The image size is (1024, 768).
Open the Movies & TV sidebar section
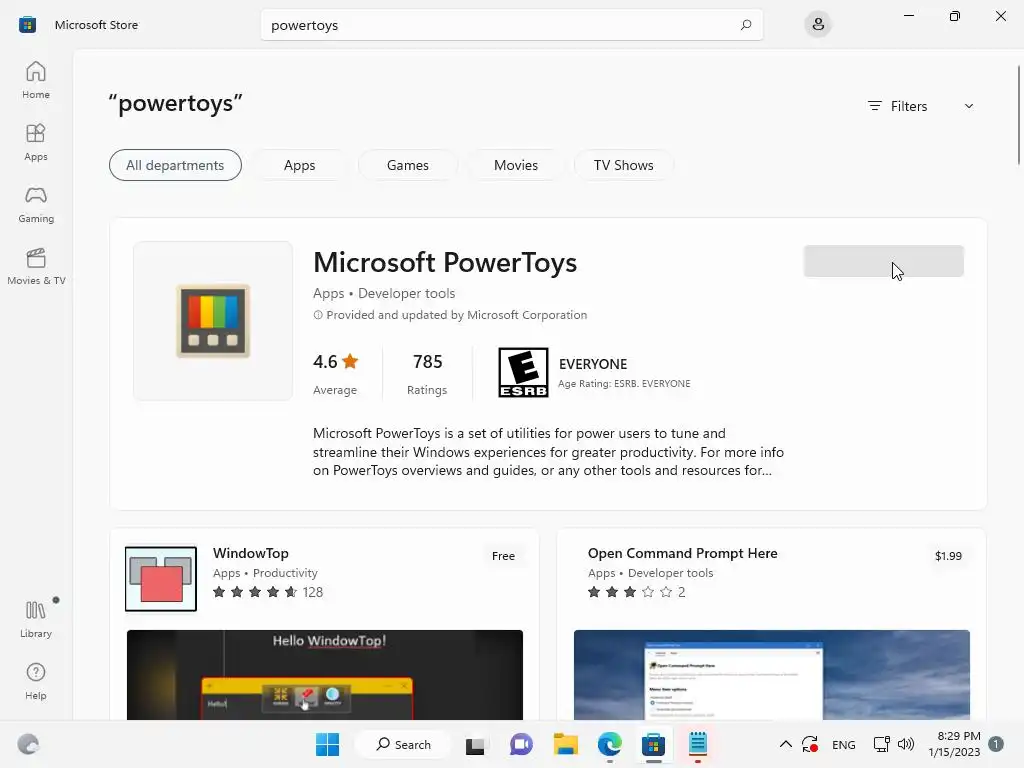[x=36, y=266]
